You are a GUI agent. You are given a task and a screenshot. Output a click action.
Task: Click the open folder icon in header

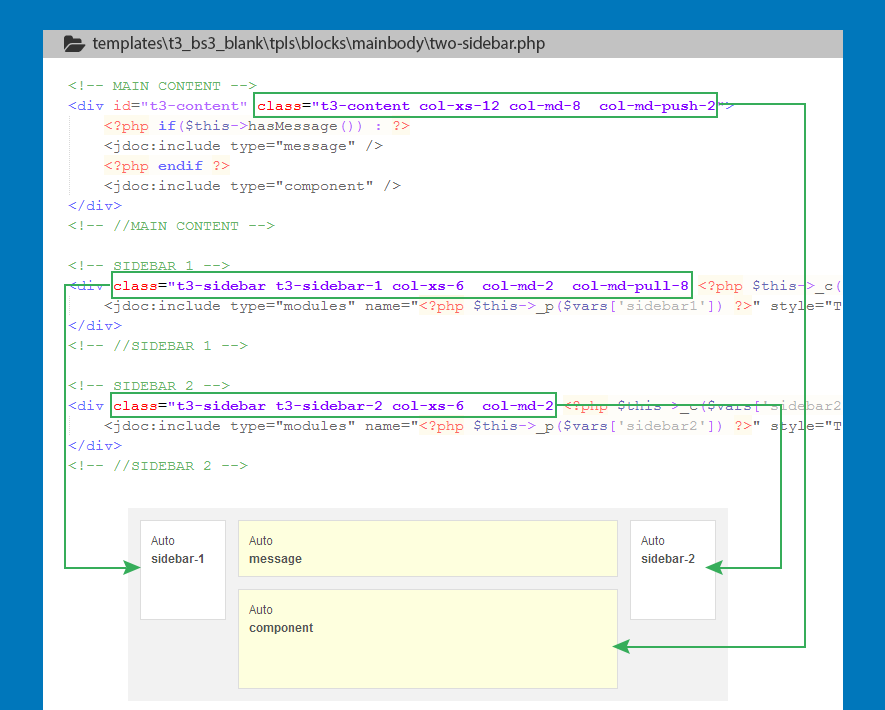73,44
